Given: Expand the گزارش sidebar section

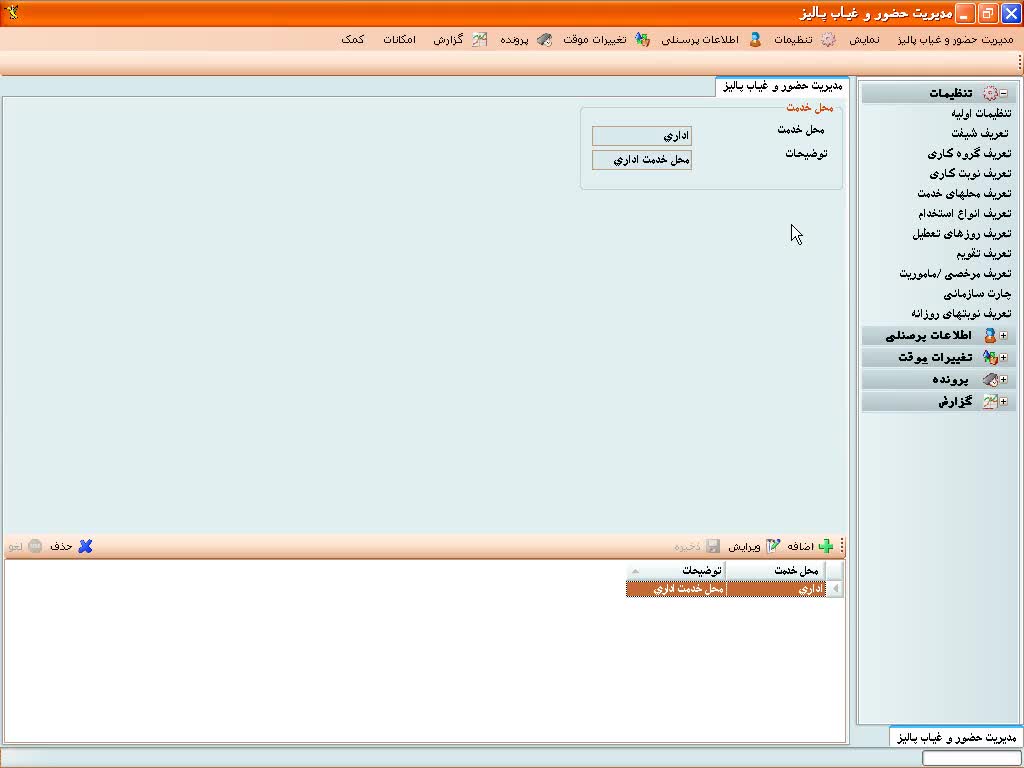Looking at the screenshot, I should coord(1004,402).
